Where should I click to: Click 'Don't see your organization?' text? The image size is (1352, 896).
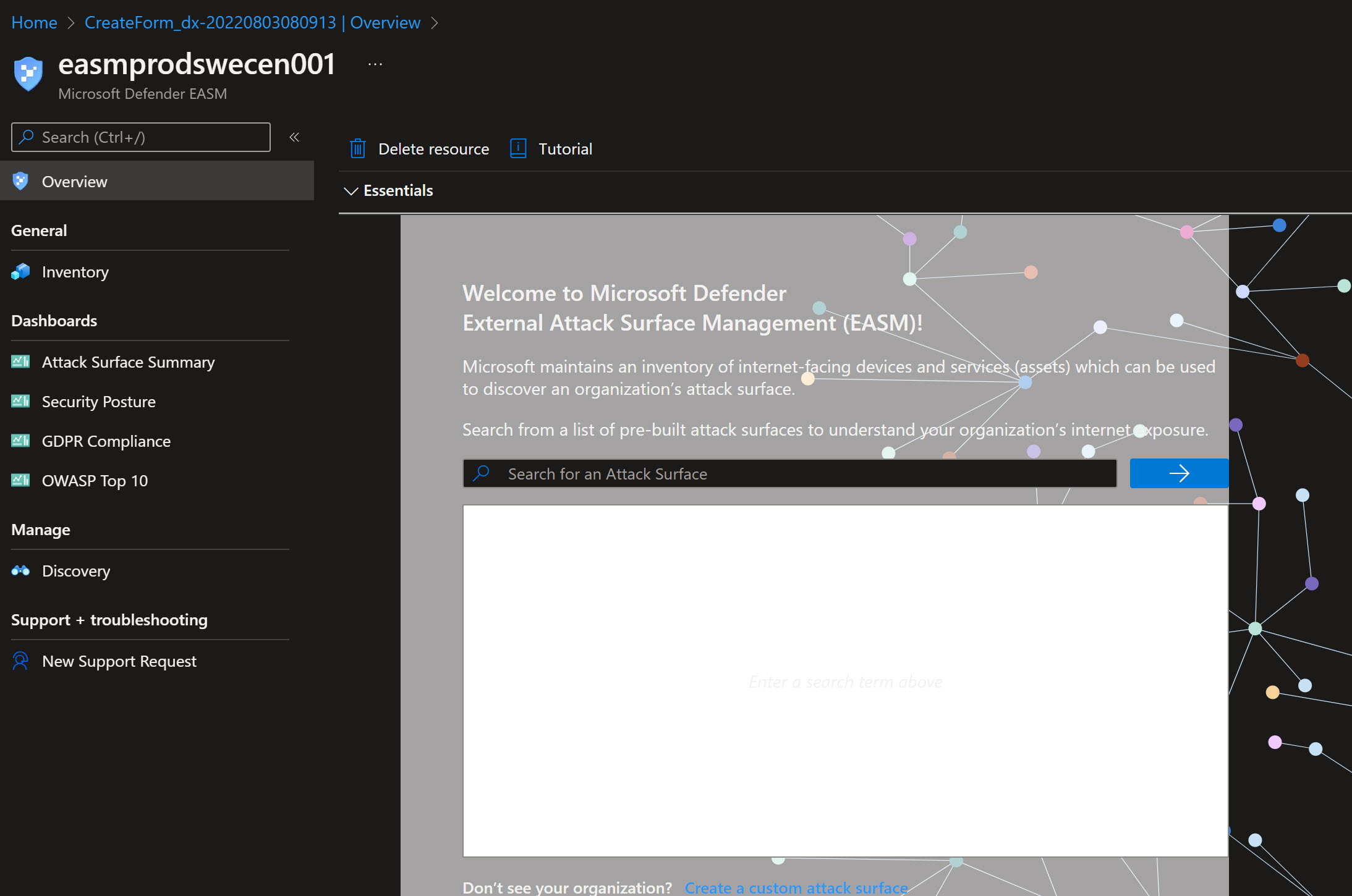pyautogui.click(x=567, y=887)
